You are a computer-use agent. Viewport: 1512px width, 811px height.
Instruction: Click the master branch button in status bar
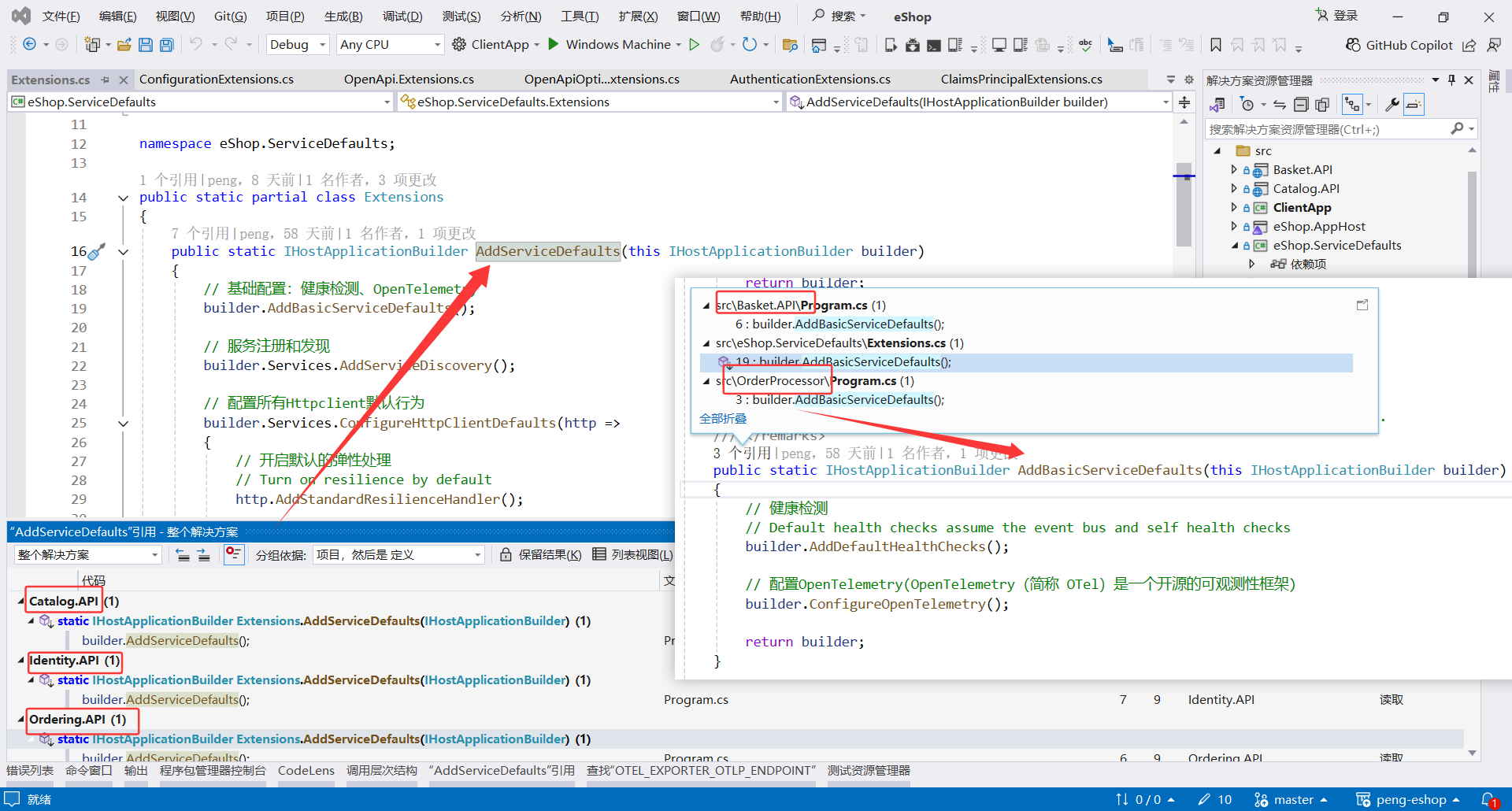click(1291, 799)
